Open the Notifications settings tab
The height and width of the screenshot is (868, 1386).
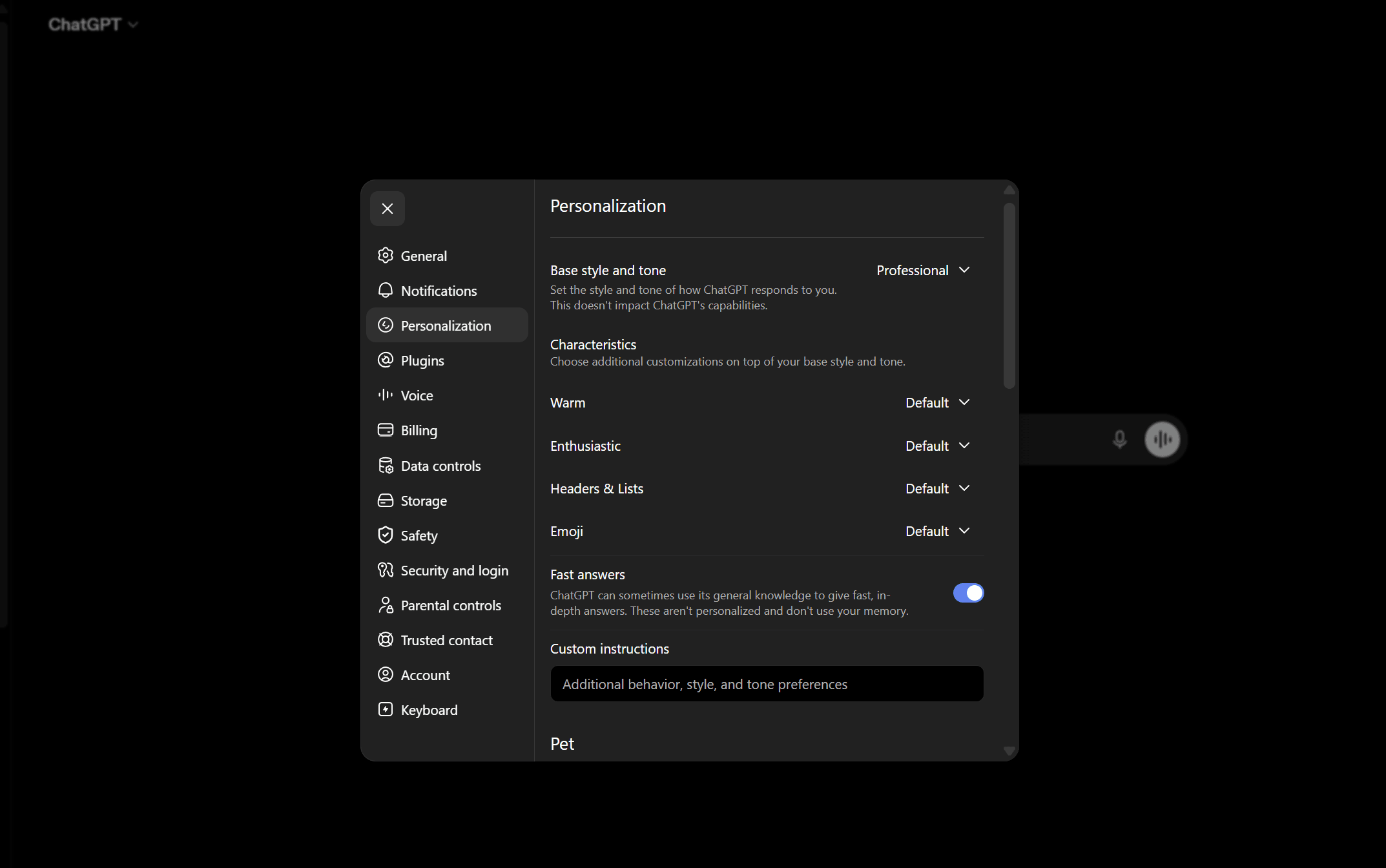[447, 291]
